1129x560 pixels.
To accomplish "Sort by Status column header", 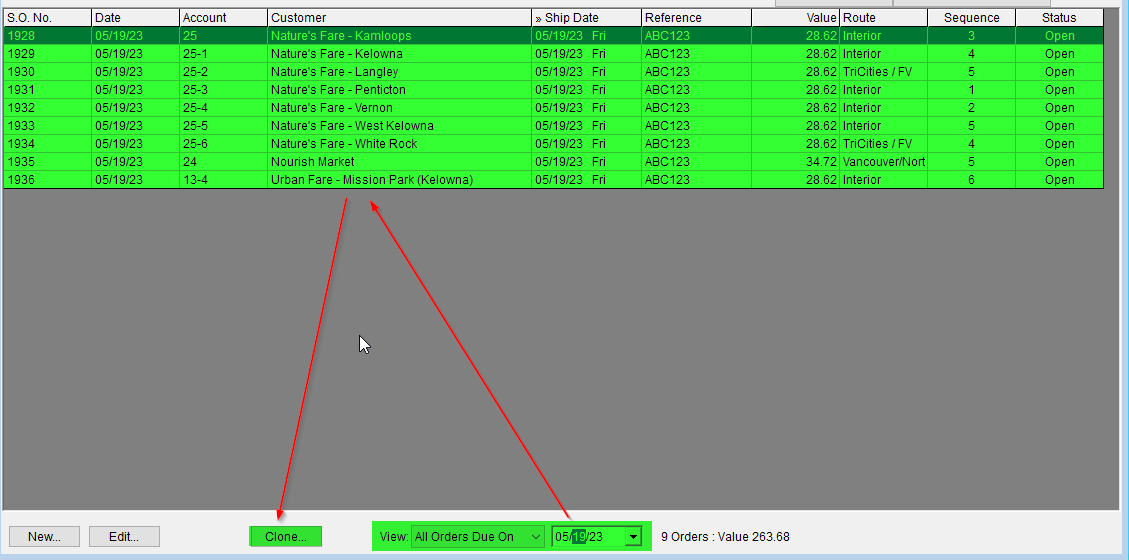I will [1059, 17].
